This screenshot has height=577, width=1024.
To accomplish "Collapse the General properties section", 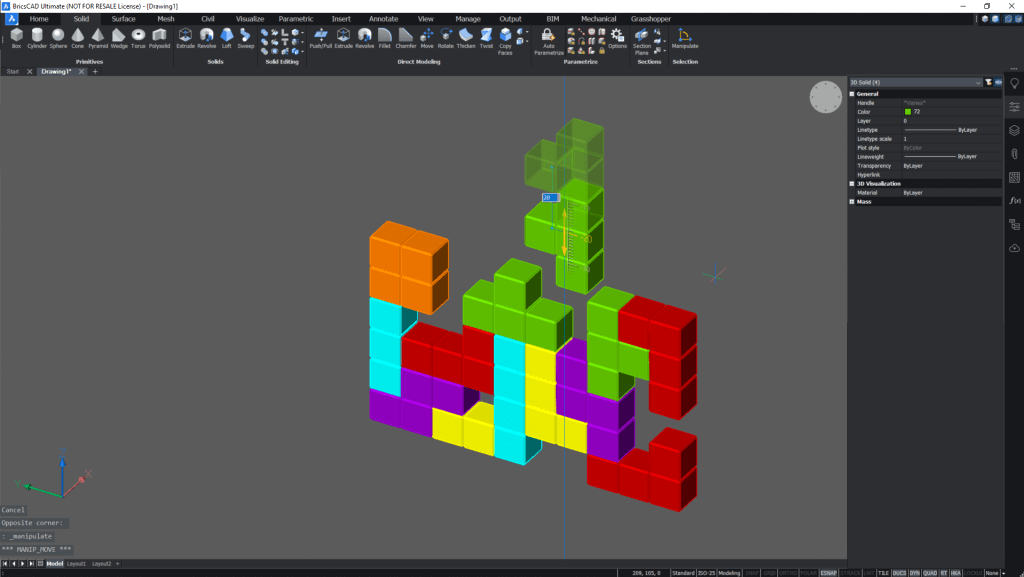I will tap(852, 94).
